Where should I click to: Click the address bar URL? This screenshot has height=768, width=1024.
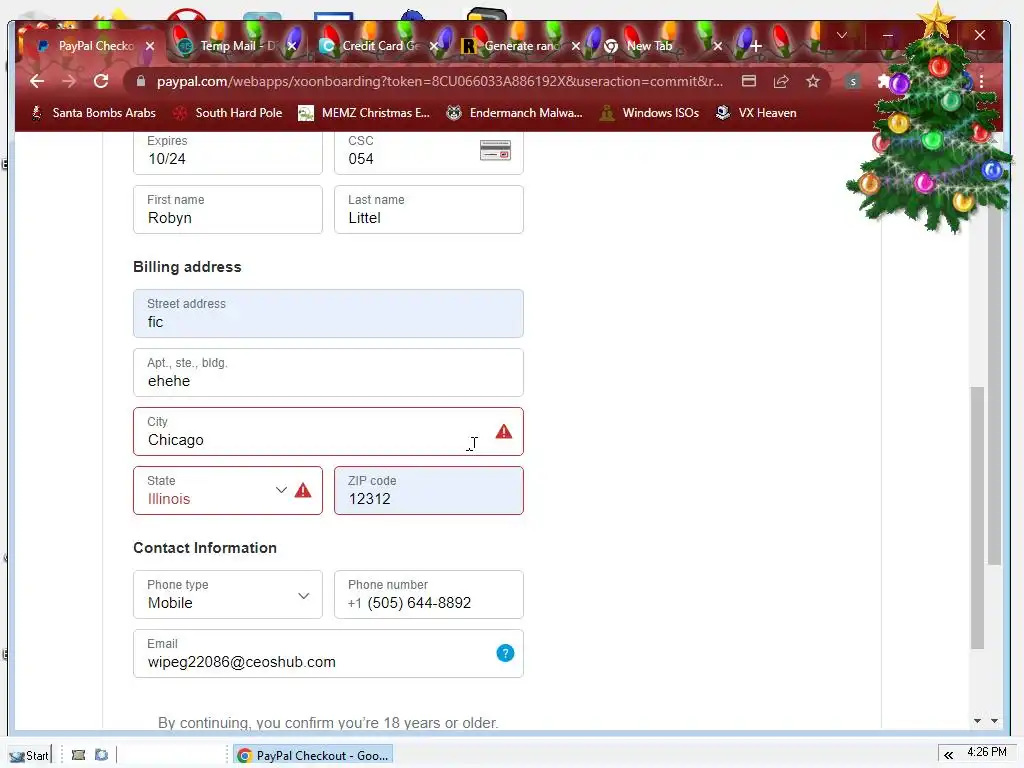coord(440,81)
